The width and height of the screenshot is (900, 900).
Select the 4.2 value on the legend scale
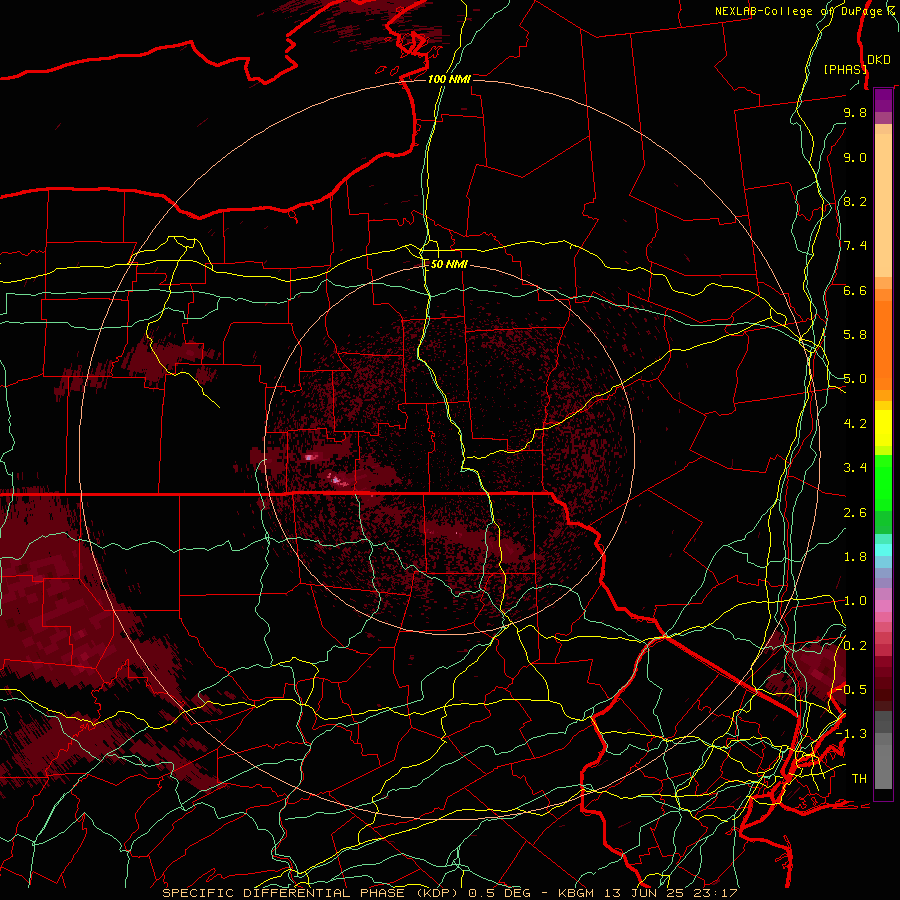pyautogui.click(x=855, y=424)
